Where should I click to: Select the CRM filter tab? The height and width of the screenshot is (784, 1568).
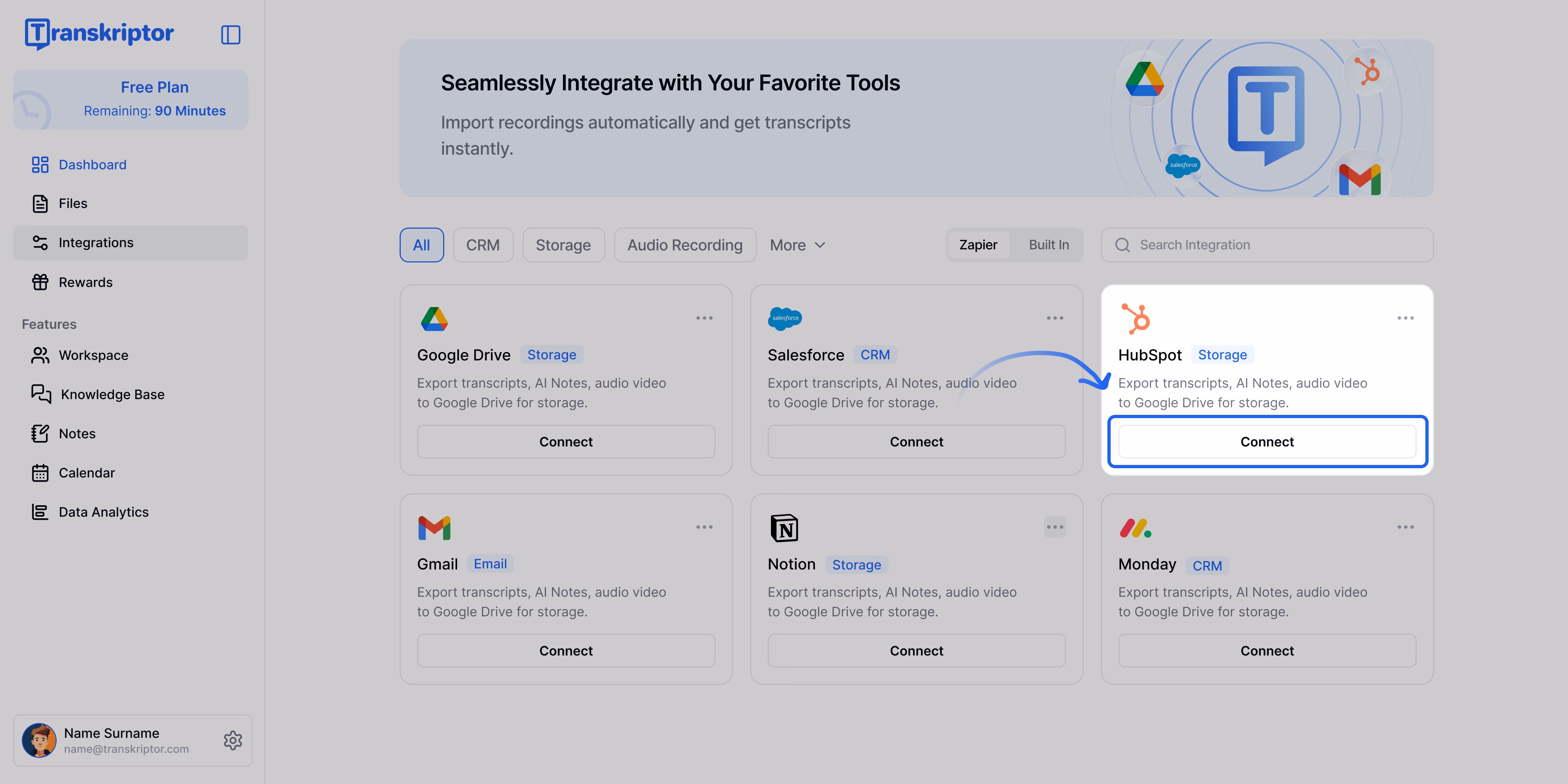click(x=483, y=245)
